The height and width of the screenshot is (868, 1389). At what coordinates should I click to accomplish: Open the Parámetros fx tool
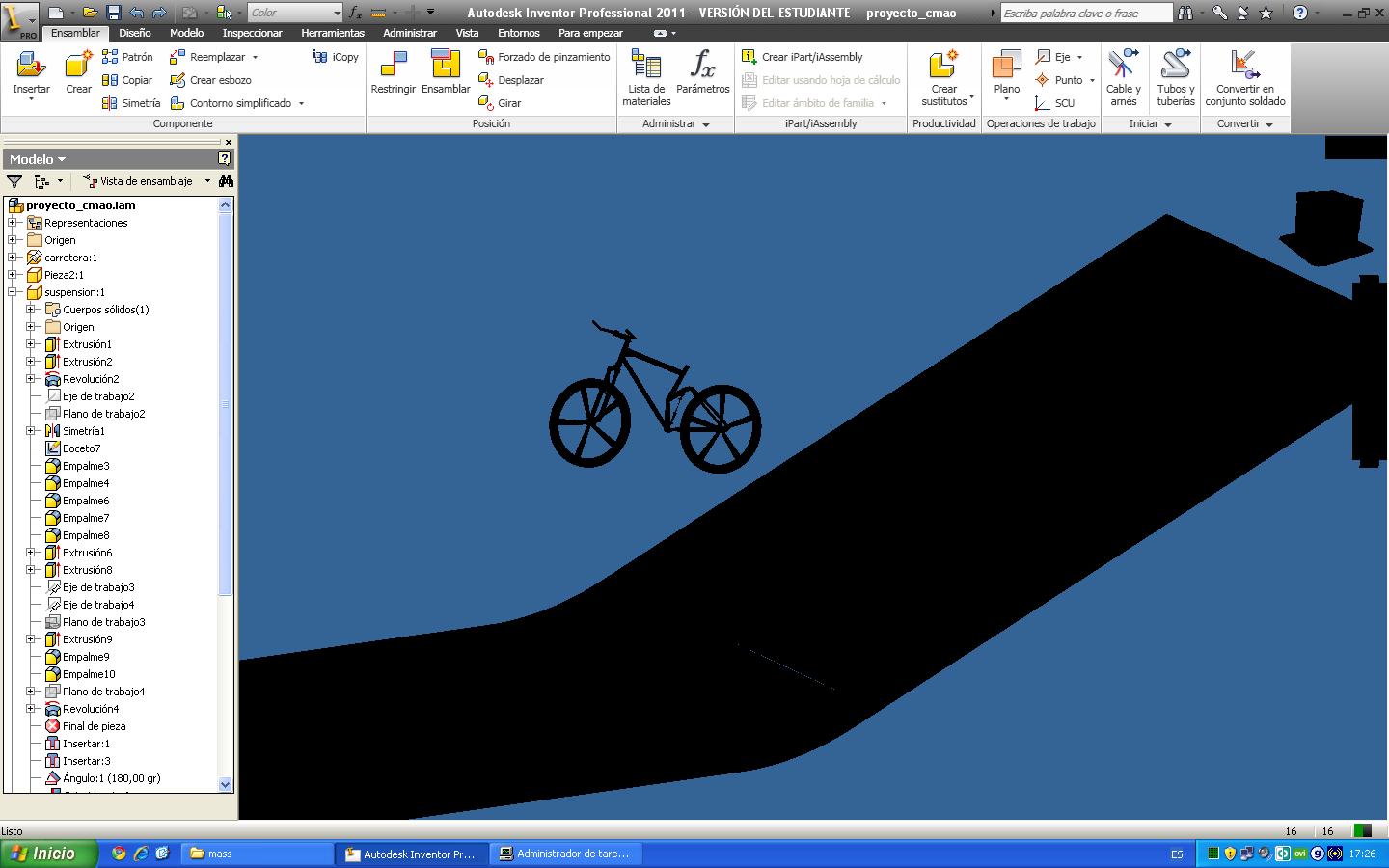pyautogui.click(x=703, y=73)
